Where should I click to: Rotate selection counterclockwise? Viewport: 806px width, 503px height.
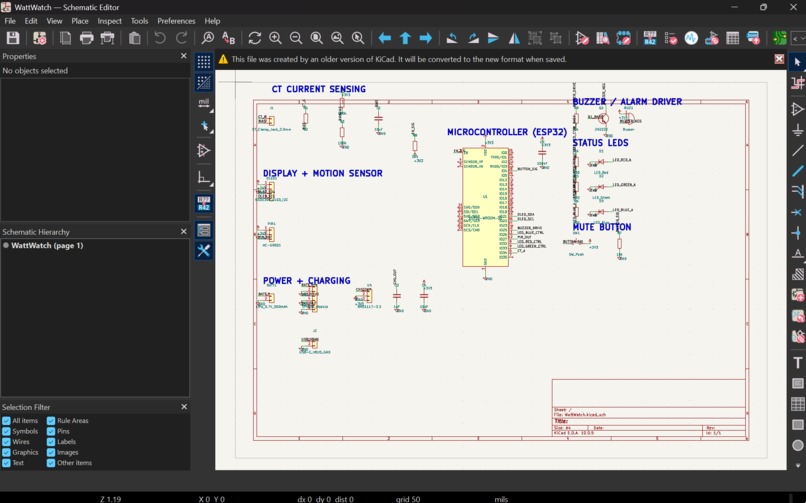pyautogui.click(x=452, y=38)
